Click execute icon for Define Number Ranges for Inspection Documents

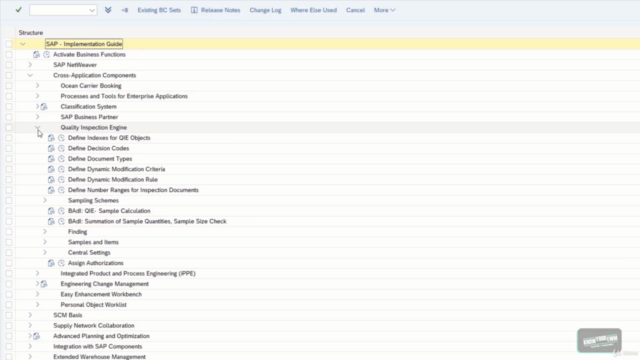point(61,190)
